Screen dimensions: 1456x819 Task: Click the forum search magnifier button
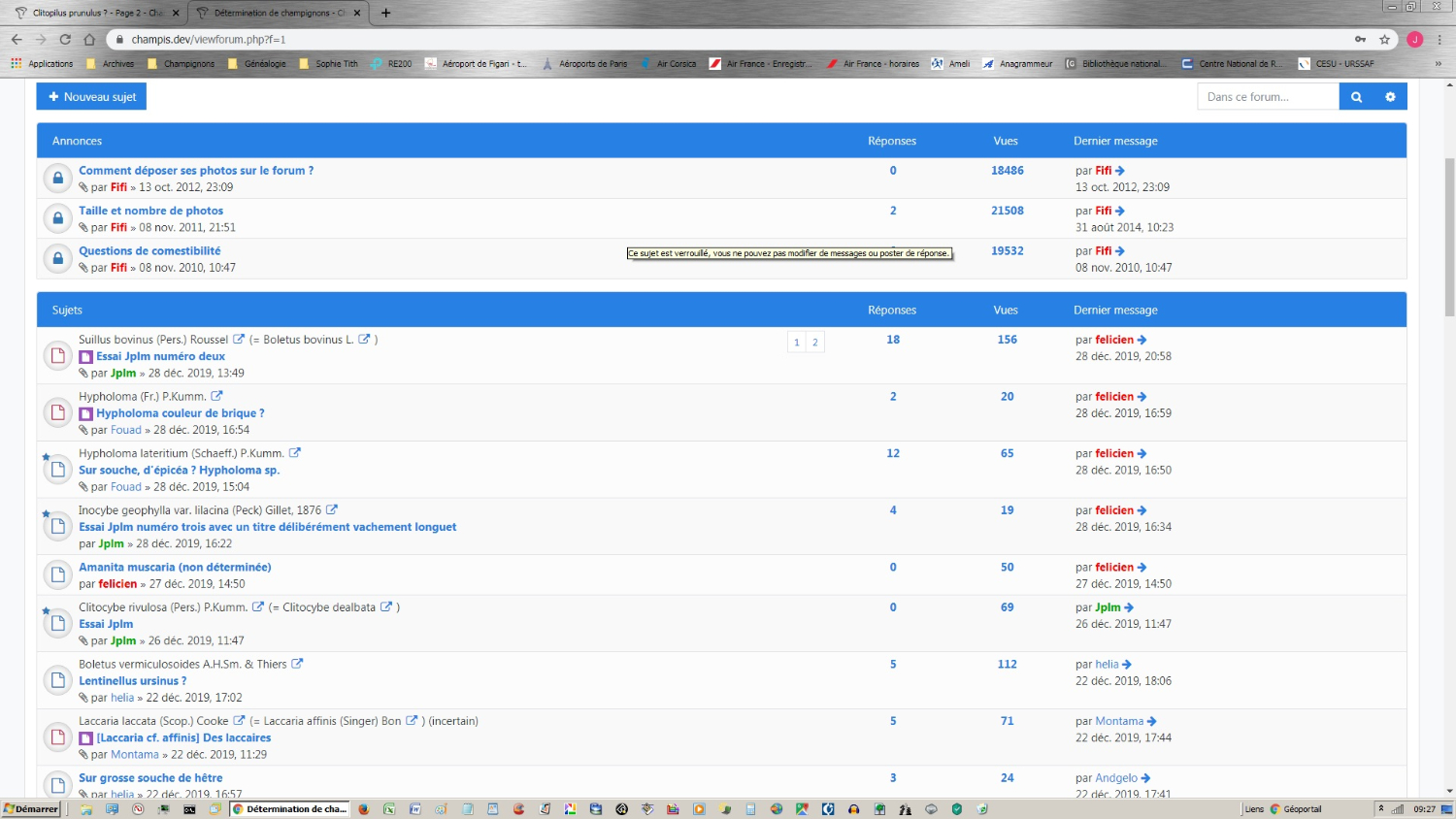point(1356,97)
